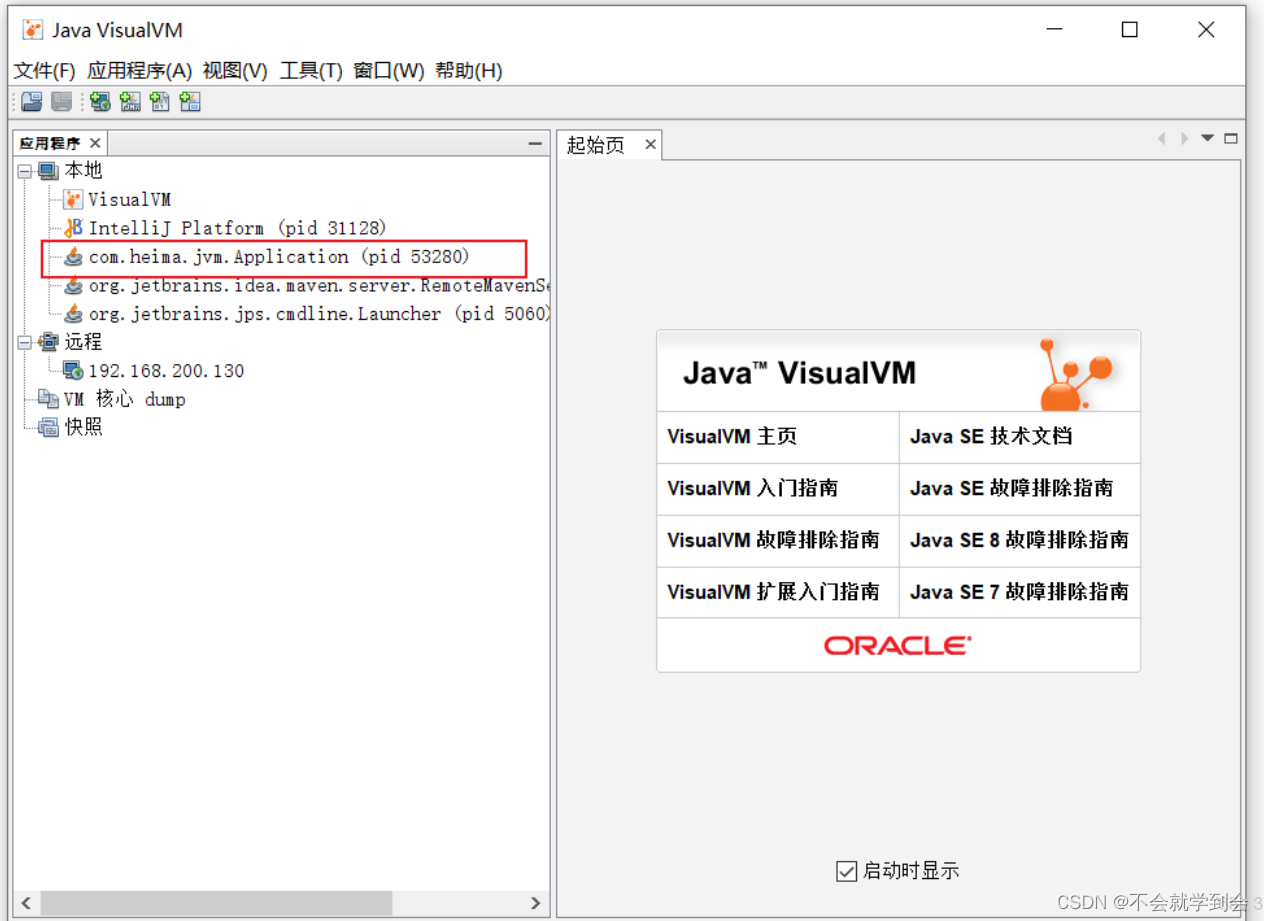Minimize the 应用程序 panel

click(535, 143)
